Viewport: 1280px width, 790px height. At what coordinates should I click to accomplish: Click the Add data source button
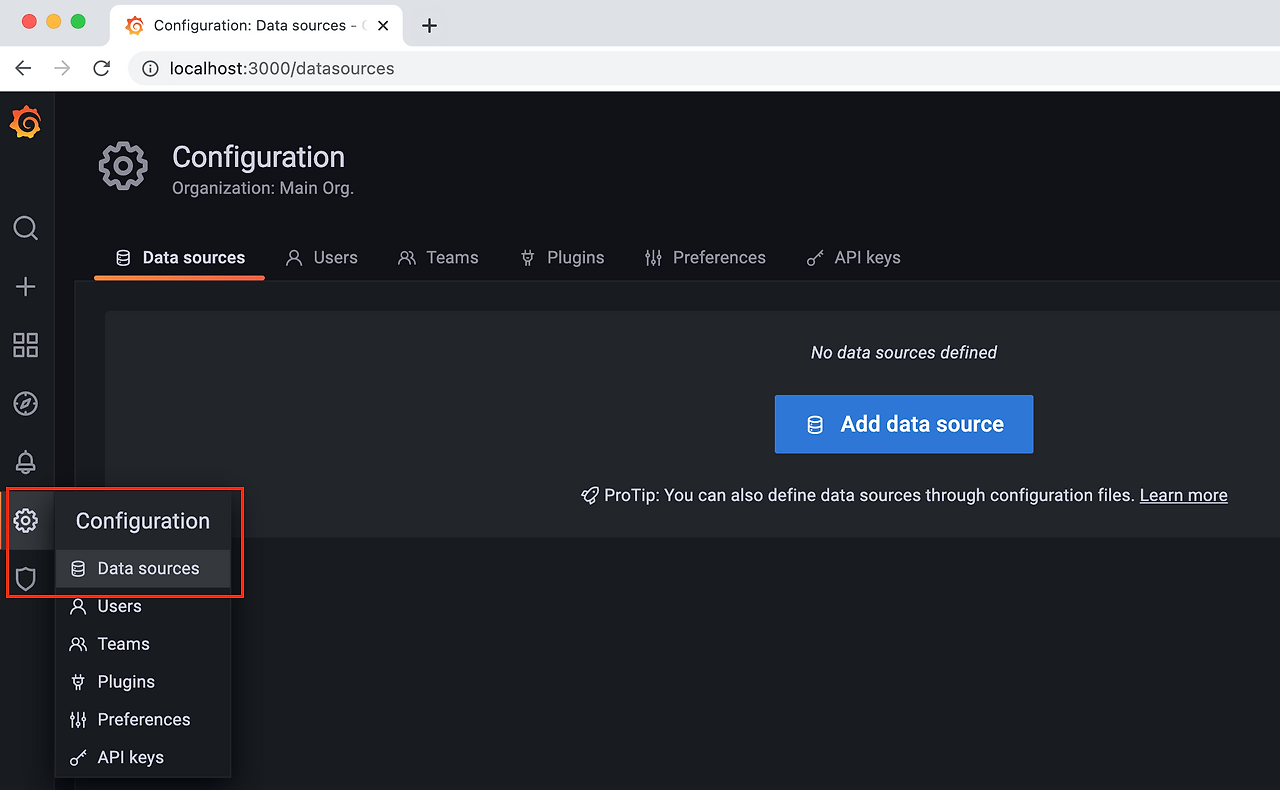pyautogui.click(x=904, y=424)
